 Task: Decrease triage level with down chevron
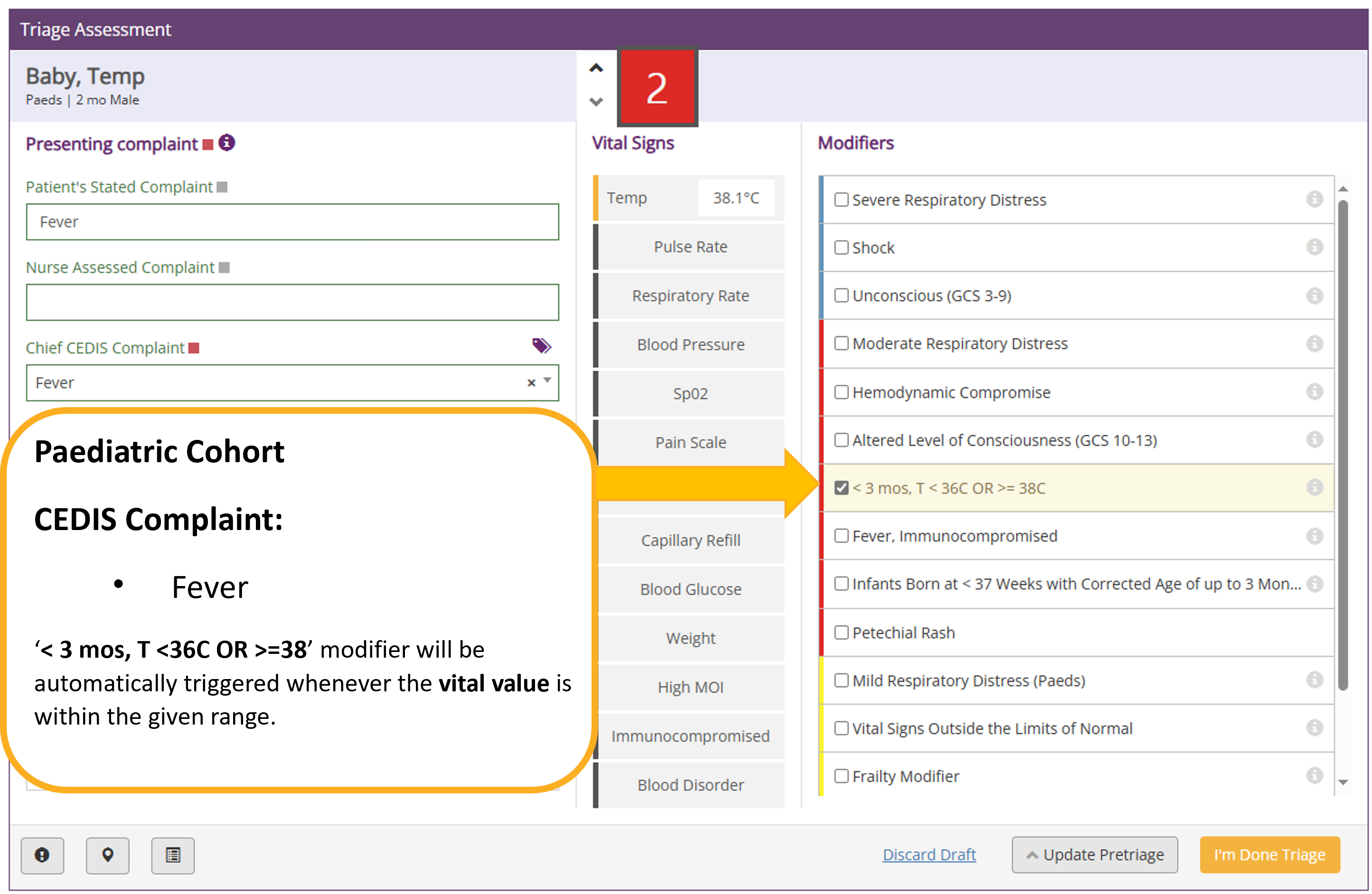pos(596,102)
